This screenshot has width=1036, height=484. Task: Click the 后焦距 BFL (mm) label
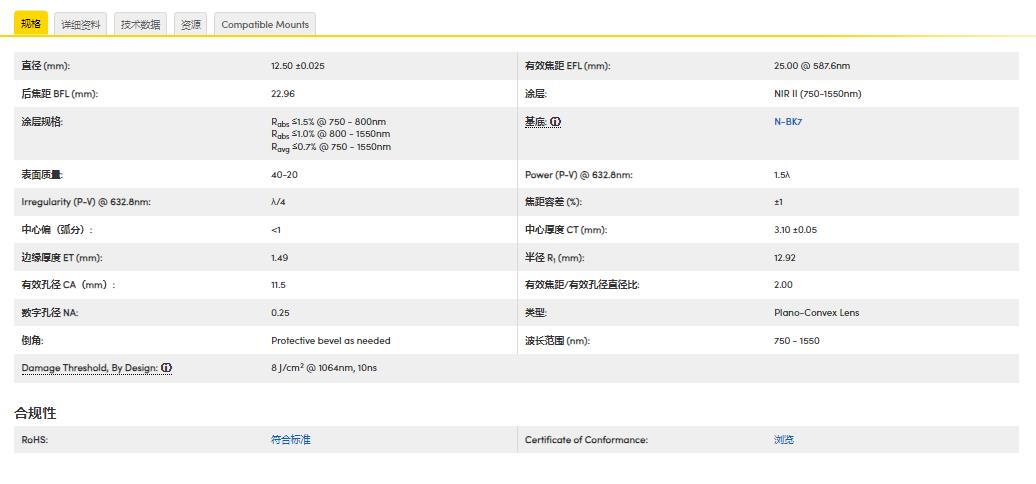(59, 94)
